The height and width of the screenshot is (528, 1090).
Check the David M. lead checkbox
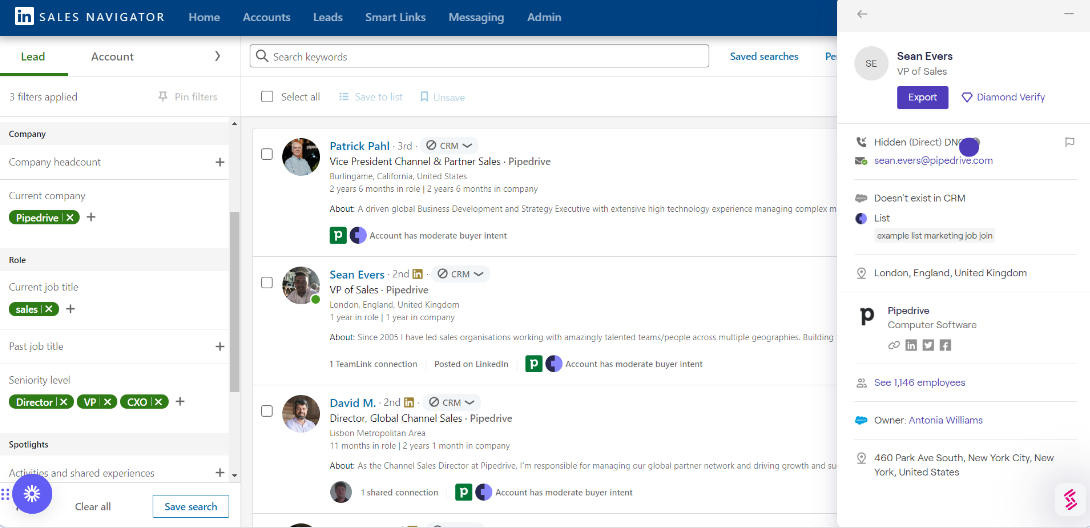[267, 411]
